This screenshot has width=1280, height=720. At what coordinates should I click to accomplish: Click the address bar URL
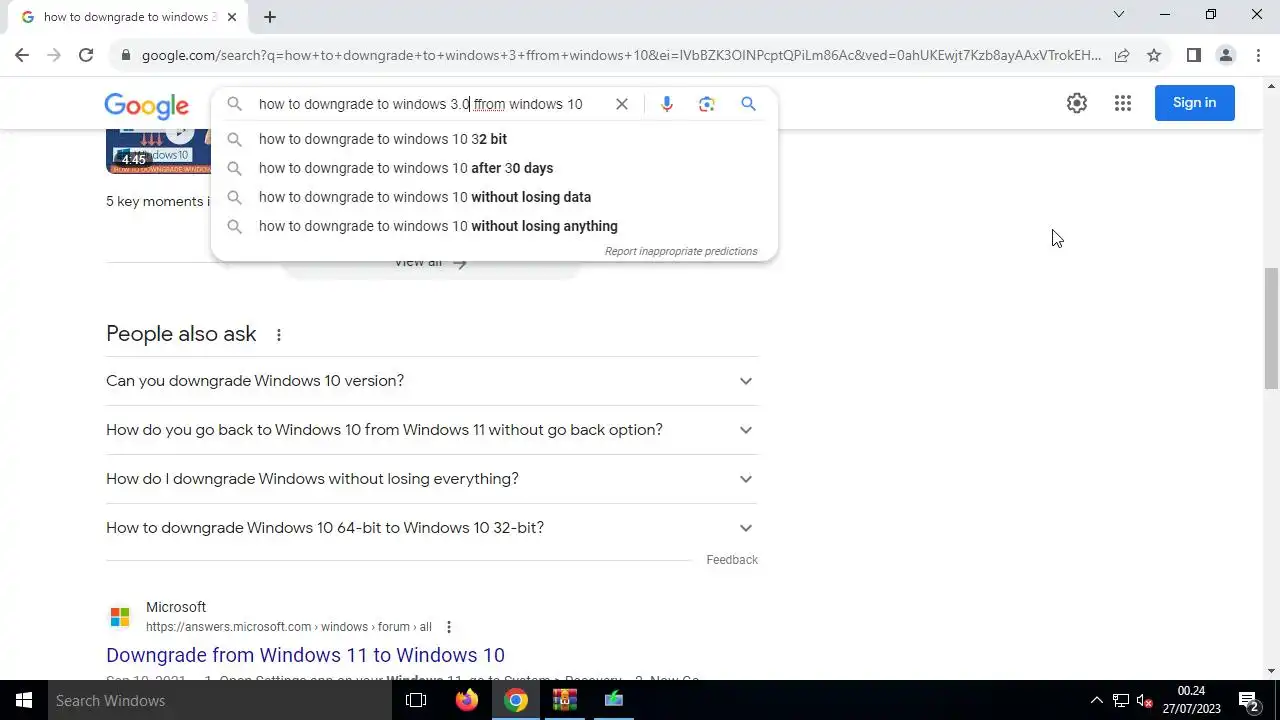(x=621, y=55)
